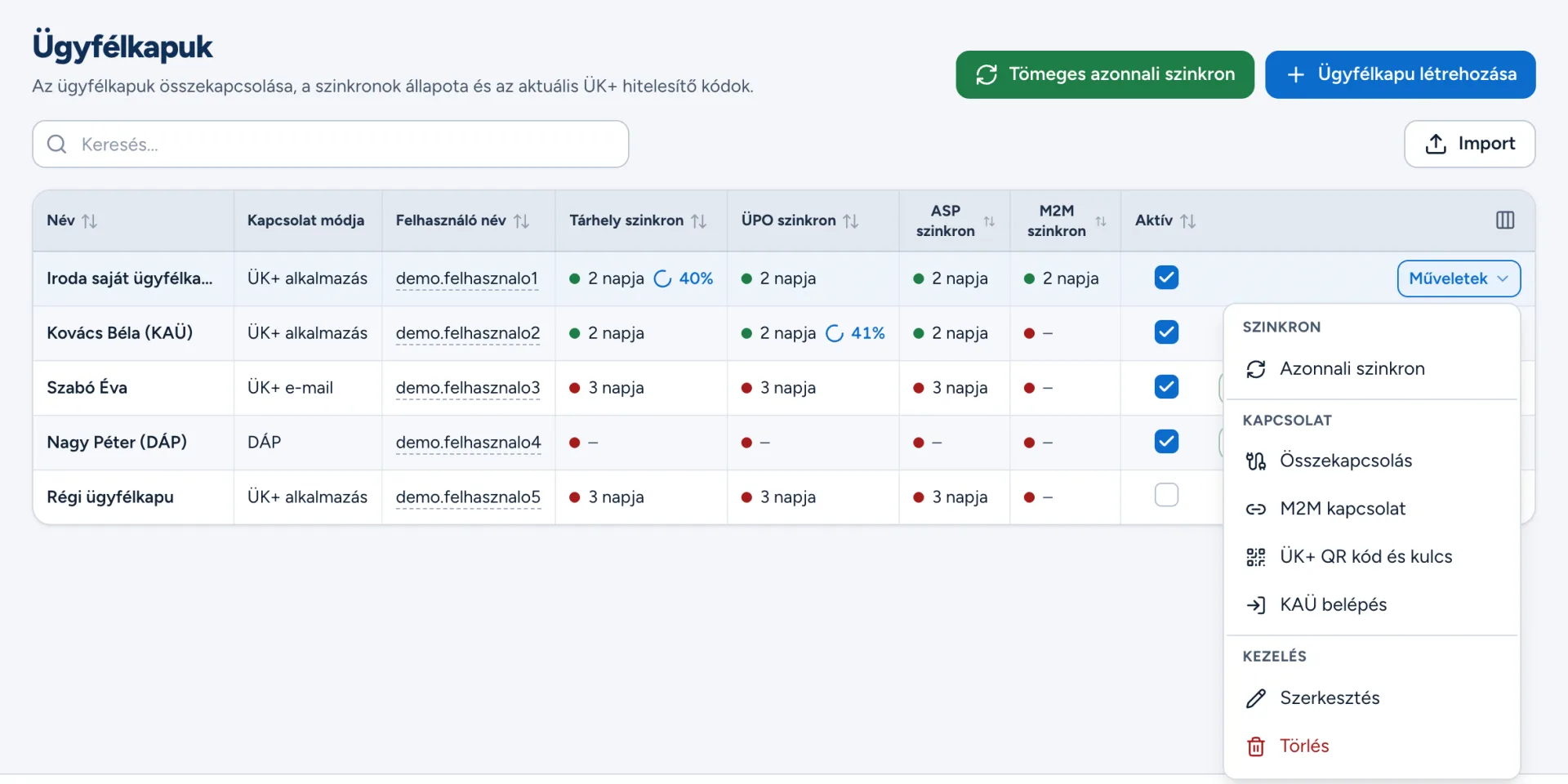This screenshot has height=784, width=1568.
Task: Choose KAÜ belépés menu item
Action: [x=1371, y=605]
